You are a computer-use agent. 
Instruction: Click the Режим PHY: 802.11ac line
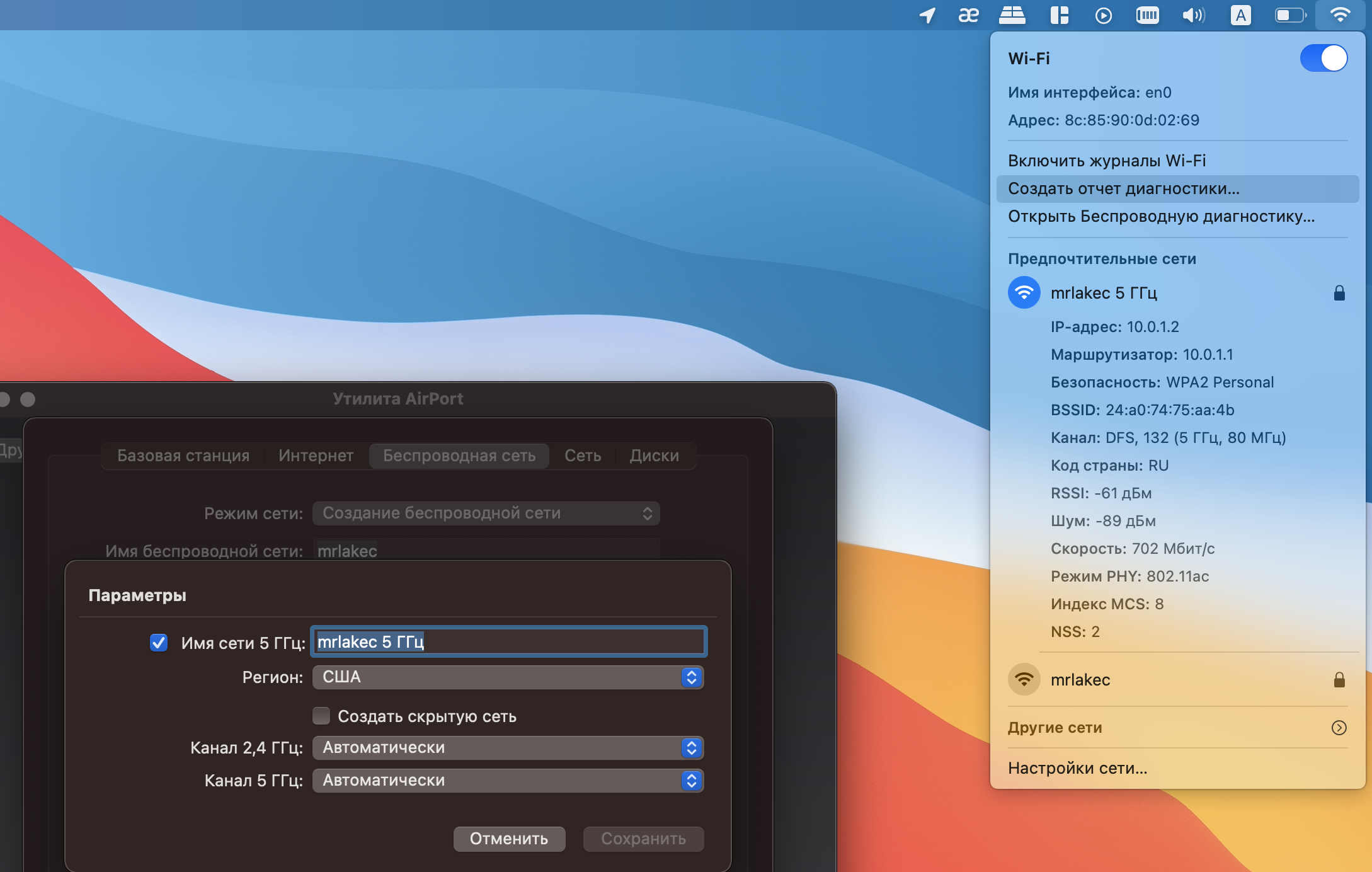[1130, 577]
